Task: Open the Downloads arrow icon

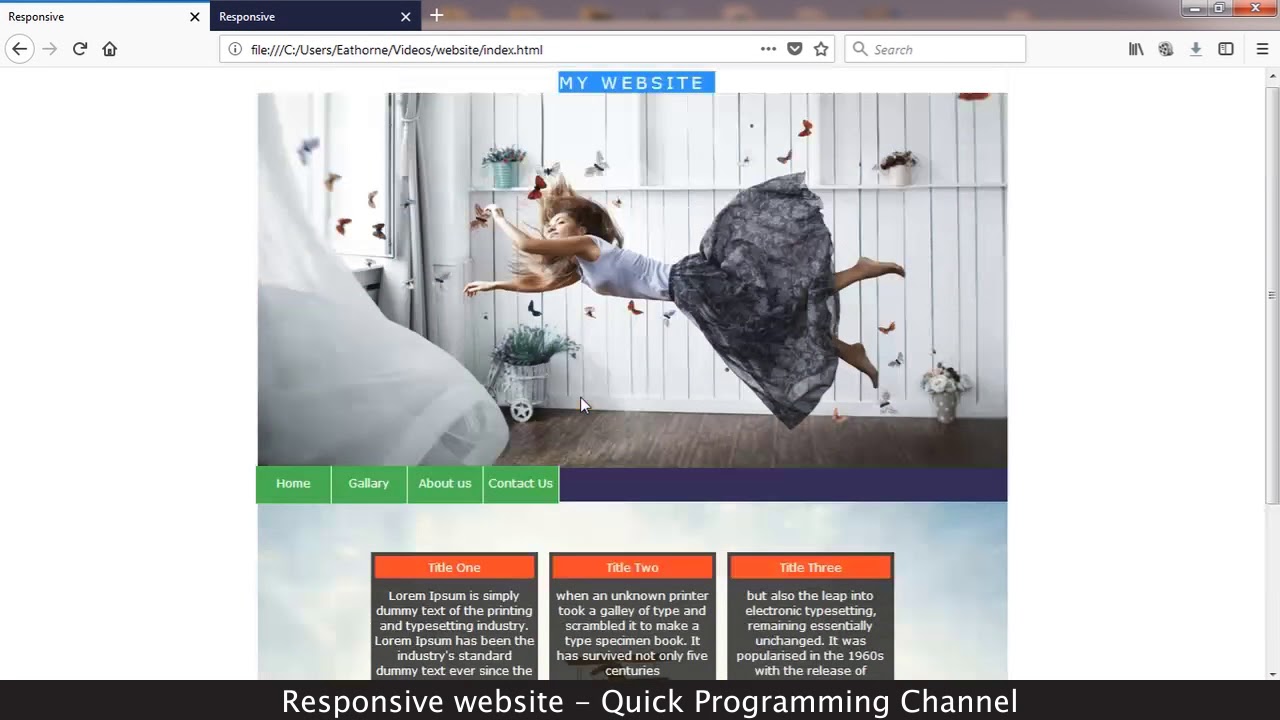Action: click(1196, 49)
